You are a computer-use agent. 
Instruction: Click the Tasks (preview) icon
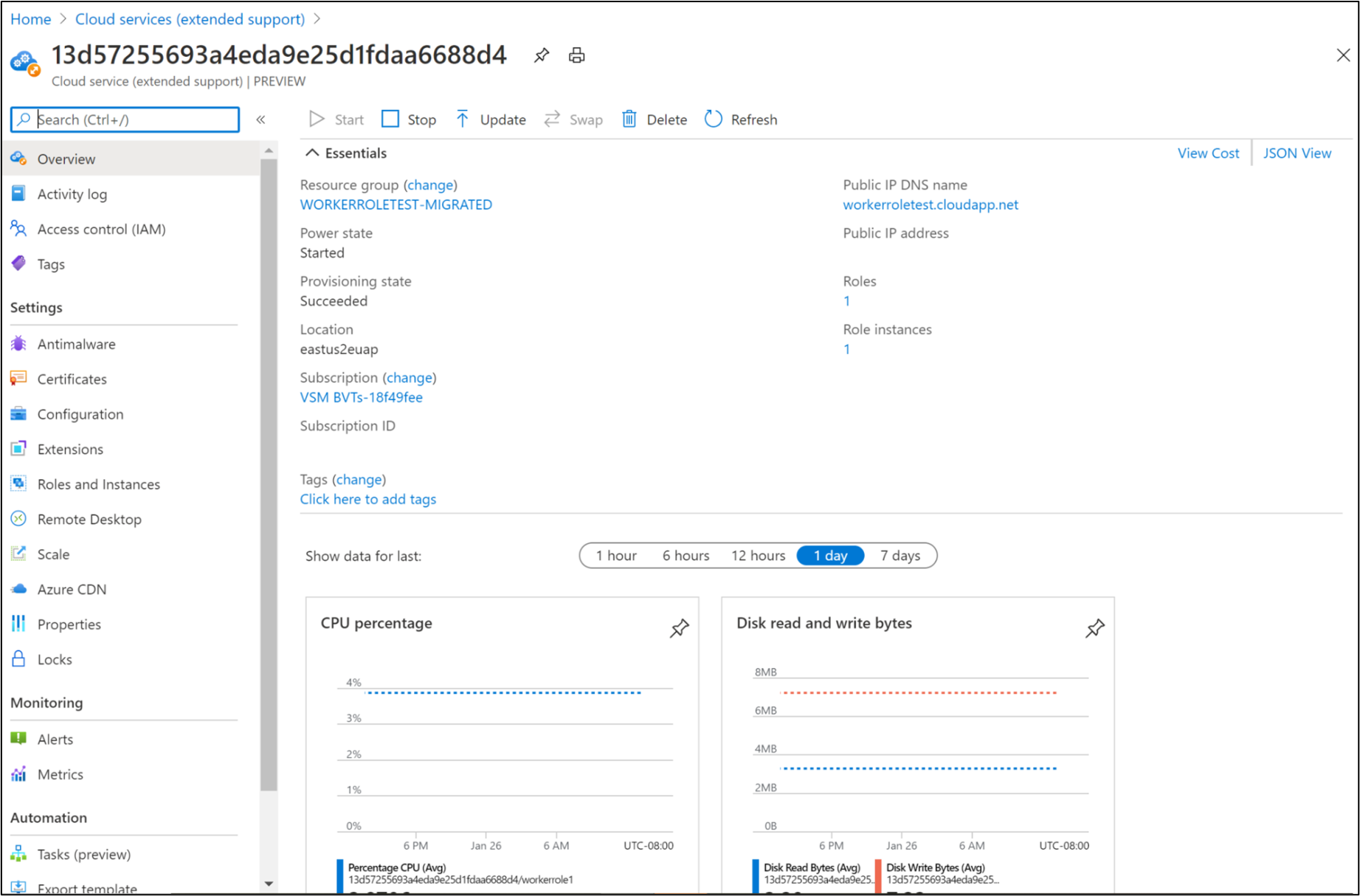(19, 854)
